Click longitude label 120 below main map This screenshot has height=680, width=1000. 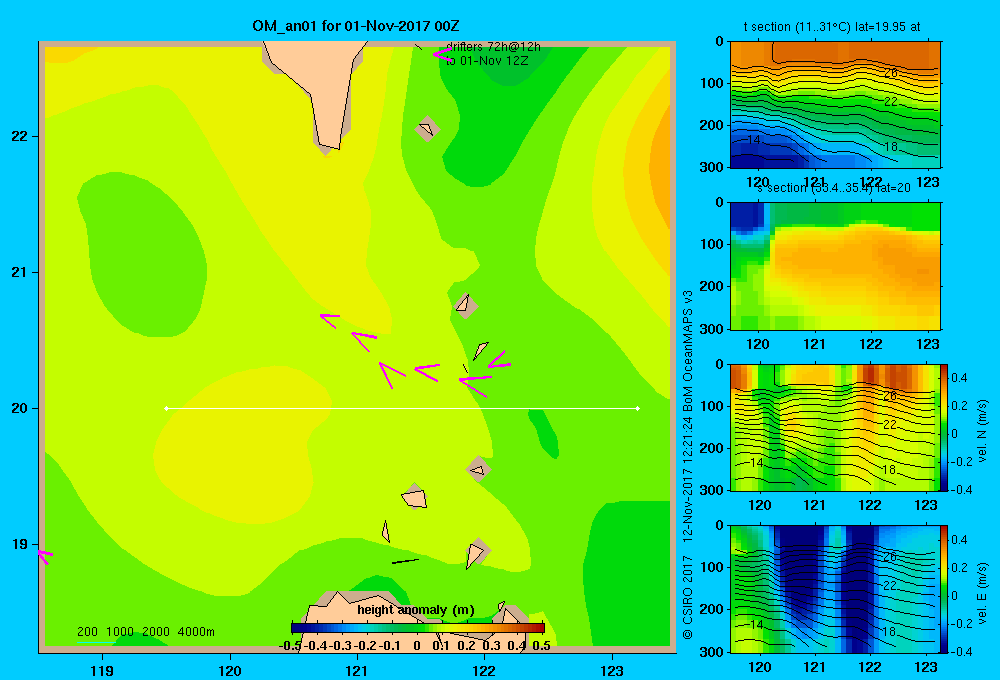point(230,670)
